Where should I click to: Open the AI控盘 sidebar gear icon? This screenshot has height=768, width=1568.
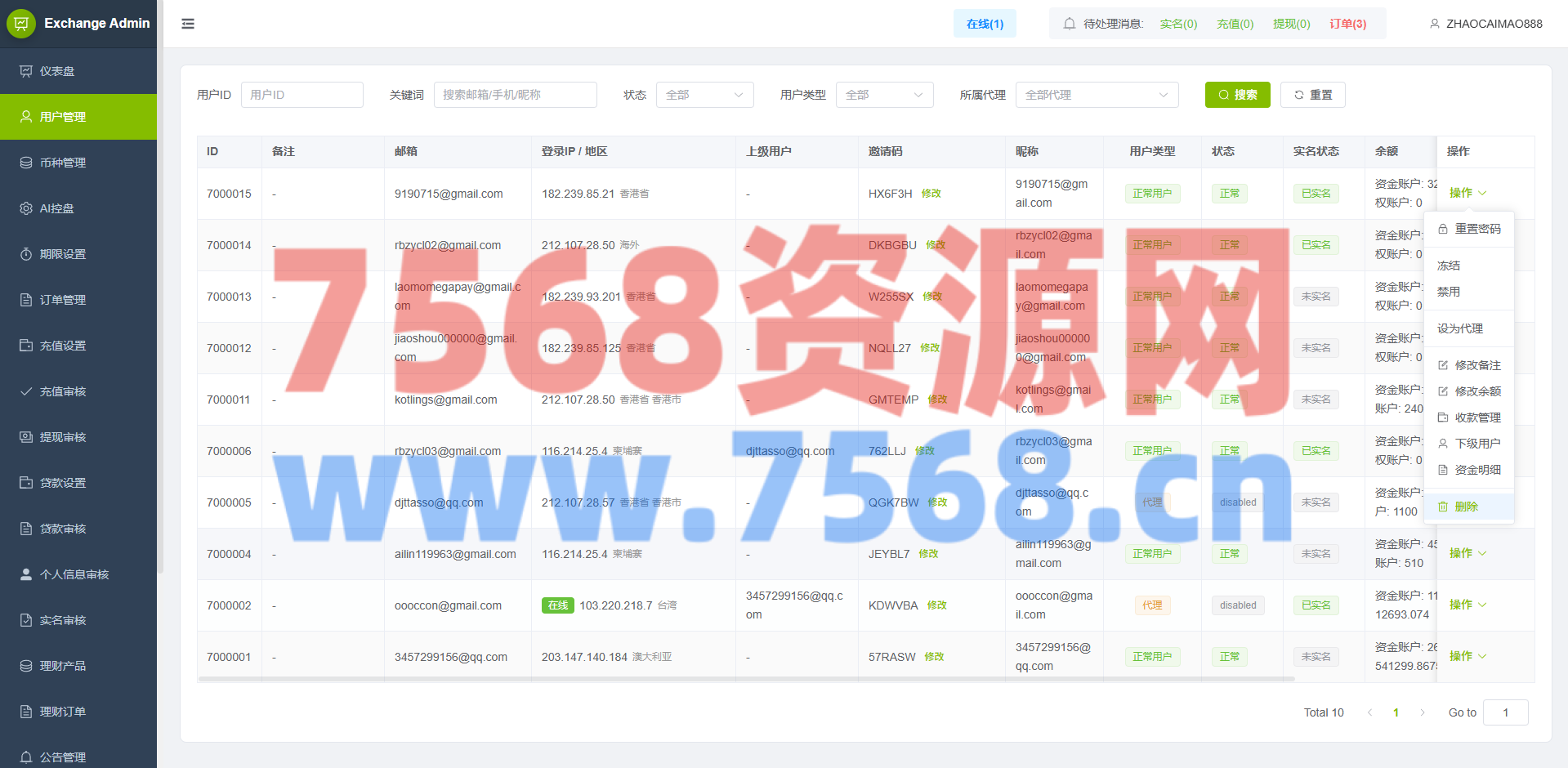click(26, 208)
